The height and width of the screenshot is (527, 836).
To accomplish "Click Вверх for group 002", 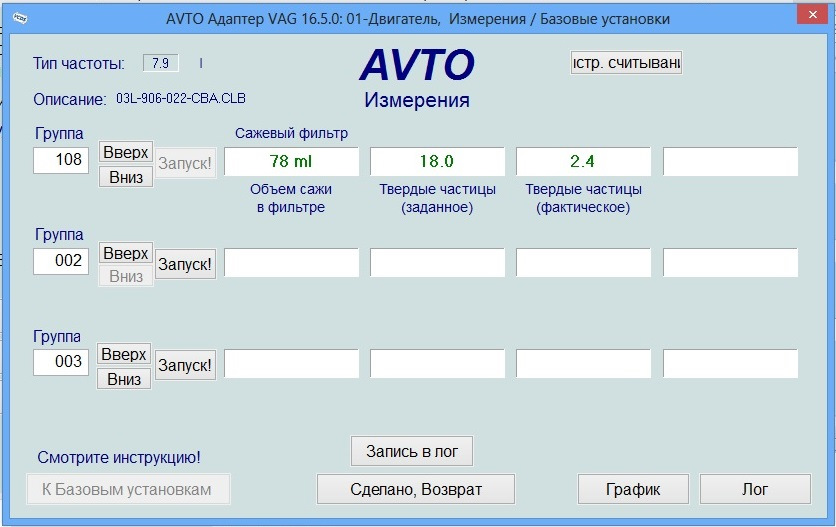I will (x=126, y=253).
